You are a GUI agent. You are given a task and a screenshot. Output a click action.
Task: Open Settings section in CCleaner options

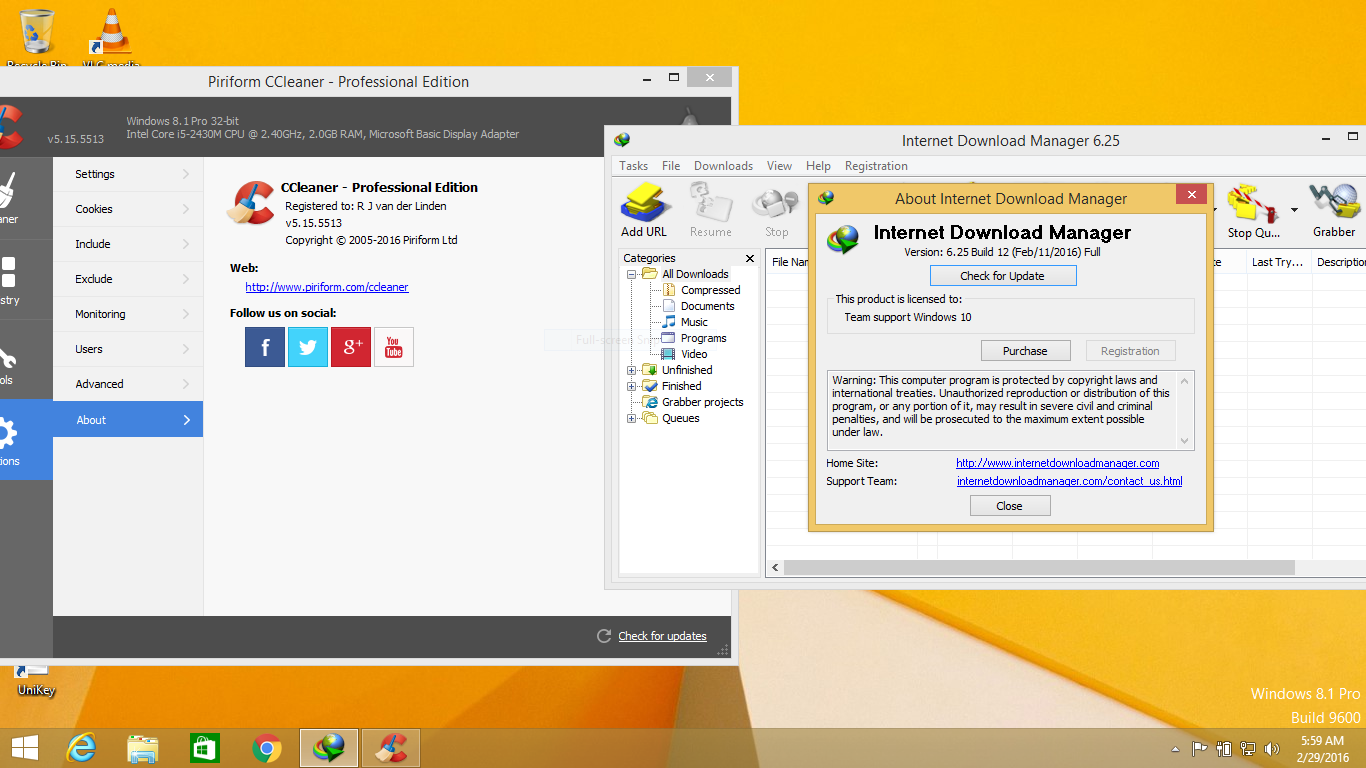128,174
